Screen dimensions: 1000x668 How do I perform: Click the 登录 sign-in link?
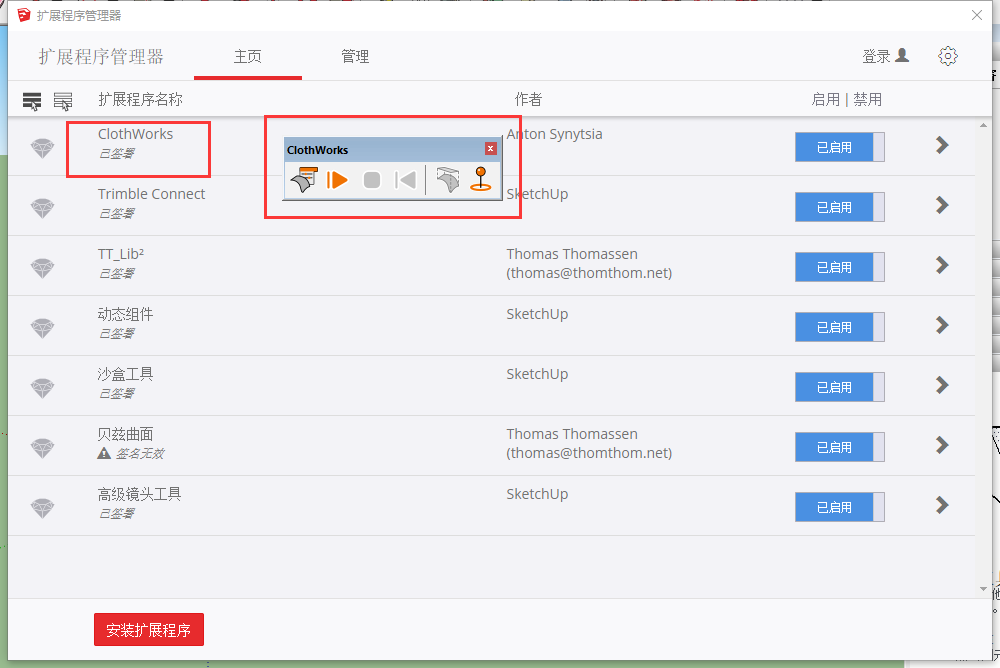pyautogui.click(x=876, y=56)
